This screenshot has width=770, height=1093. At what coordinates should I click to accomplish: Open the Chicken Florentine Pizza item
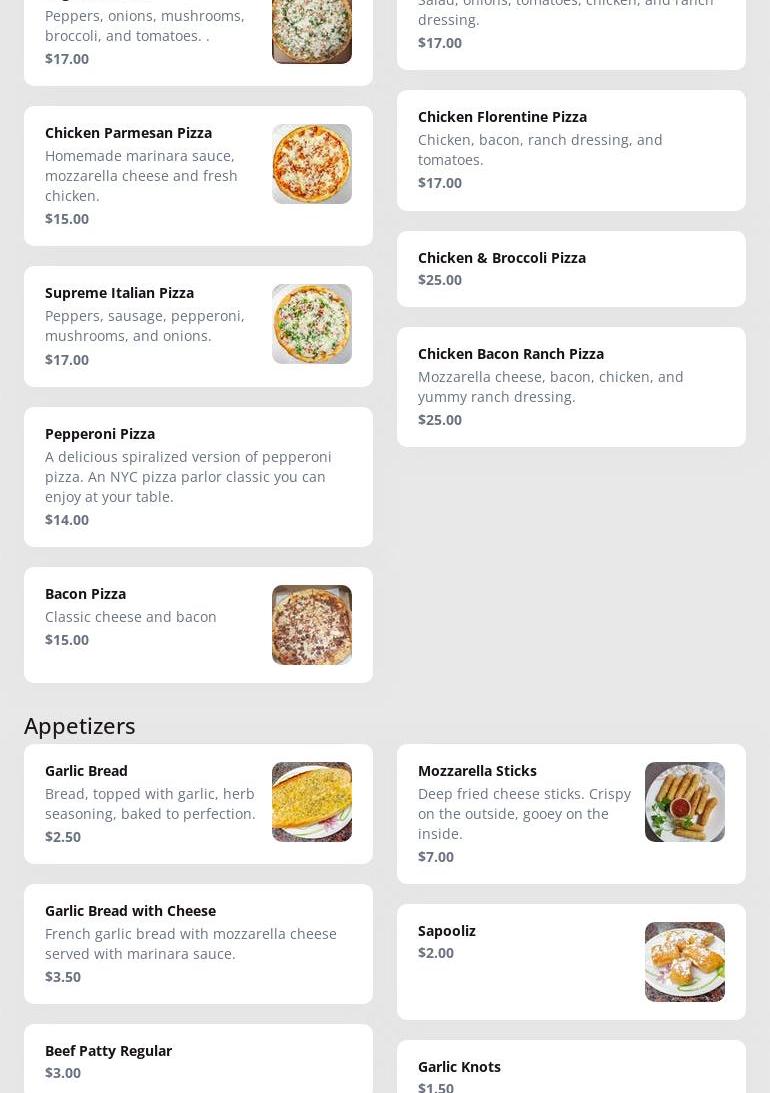pyautogui.click(x=571, y=150)
